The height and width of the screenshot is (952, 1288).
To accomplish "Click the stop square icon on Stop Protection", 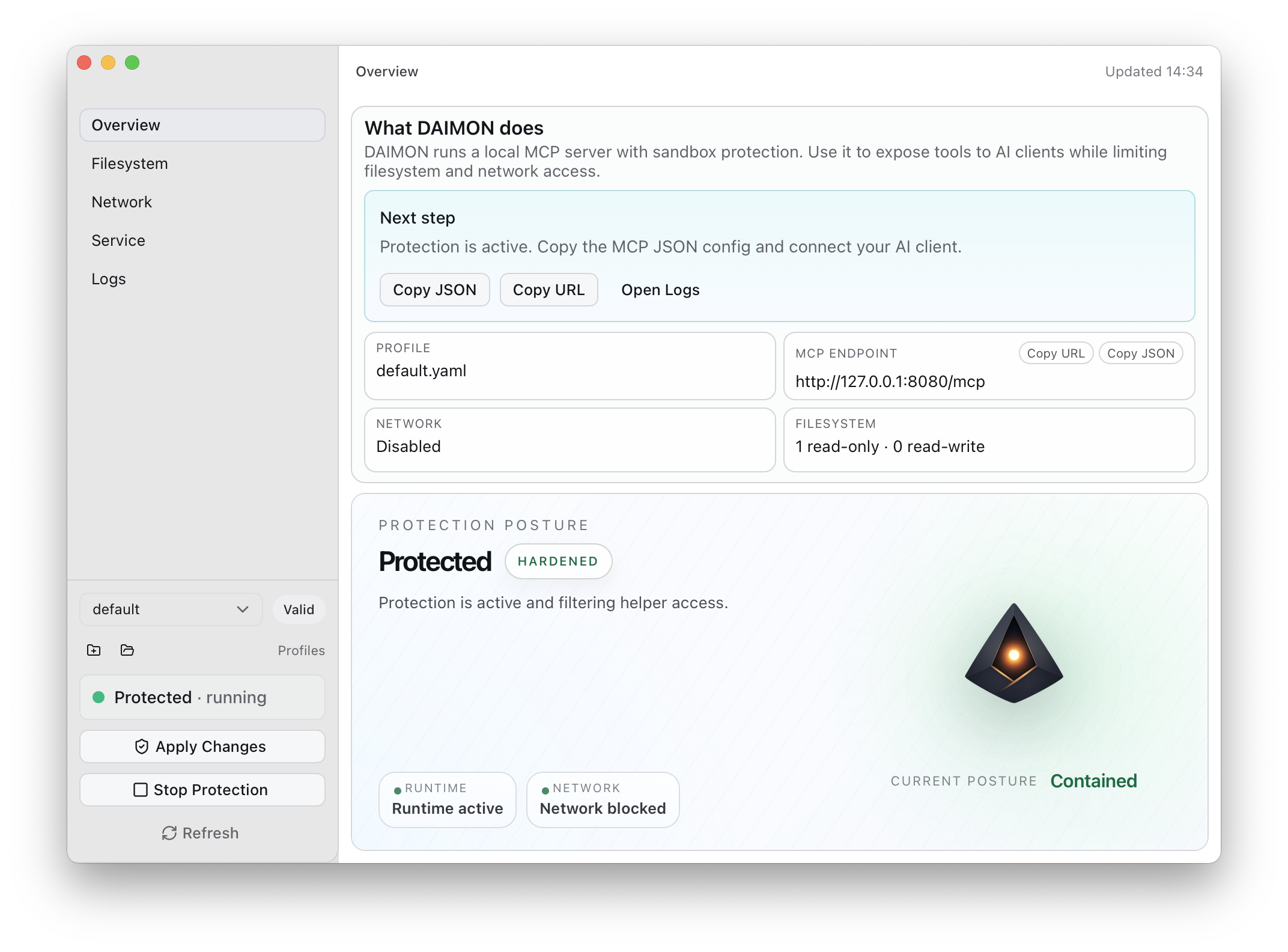I will (x=142, y=790).
